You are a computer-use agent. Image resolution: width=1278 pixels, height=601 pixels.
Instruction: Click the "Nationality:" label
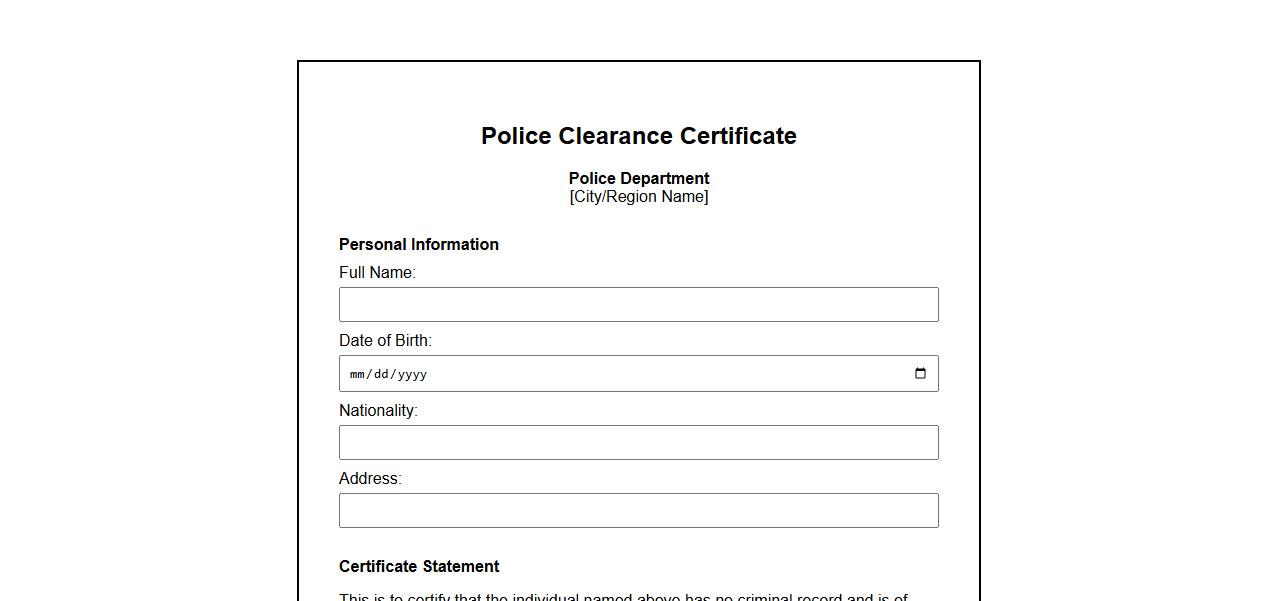(378, 411)
